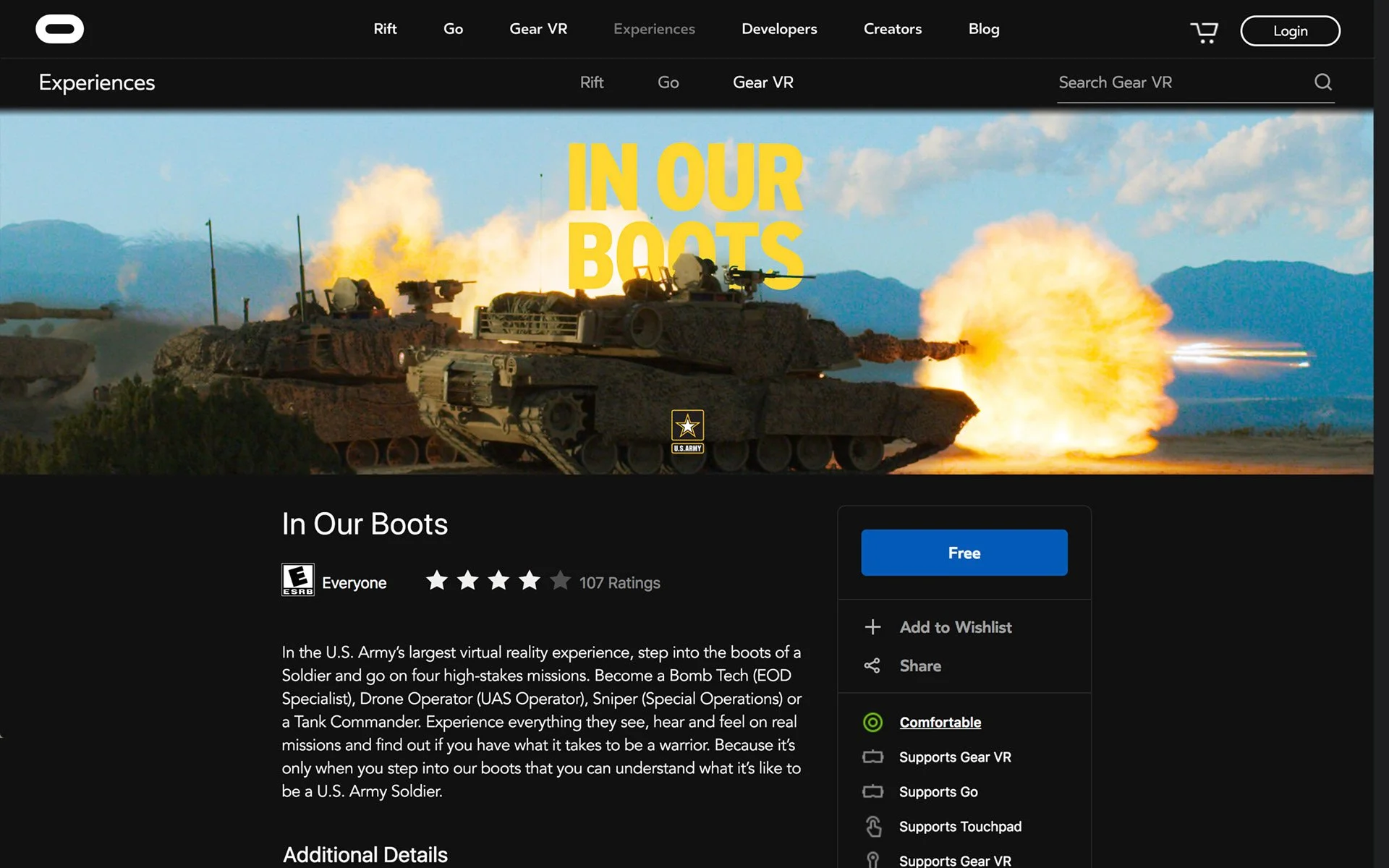
Task: Open the Developers menu item
Action: (x=778, y=29)
